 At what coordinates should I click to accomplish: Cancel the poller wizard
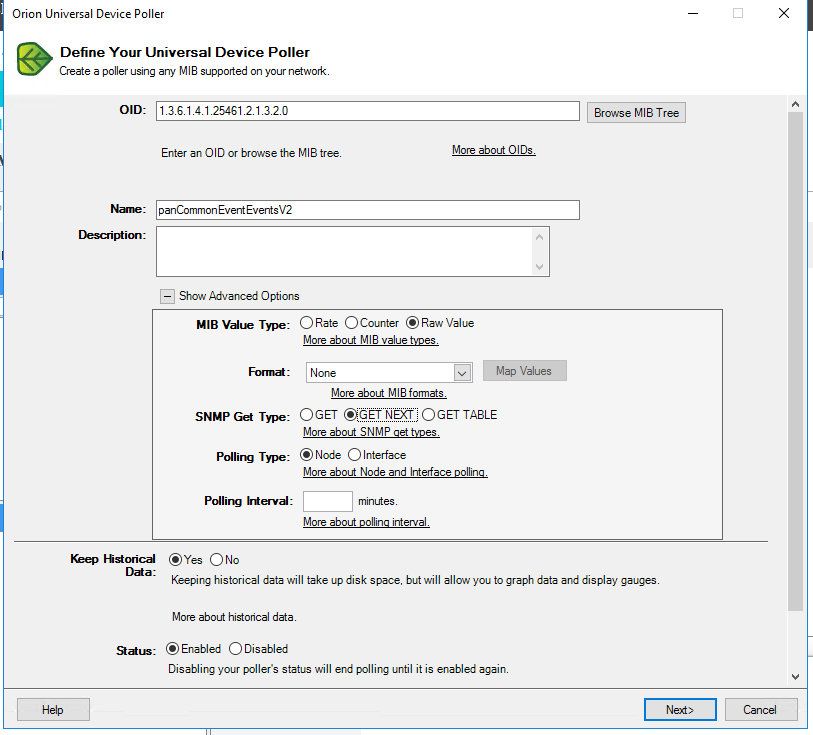pos(761,710)
